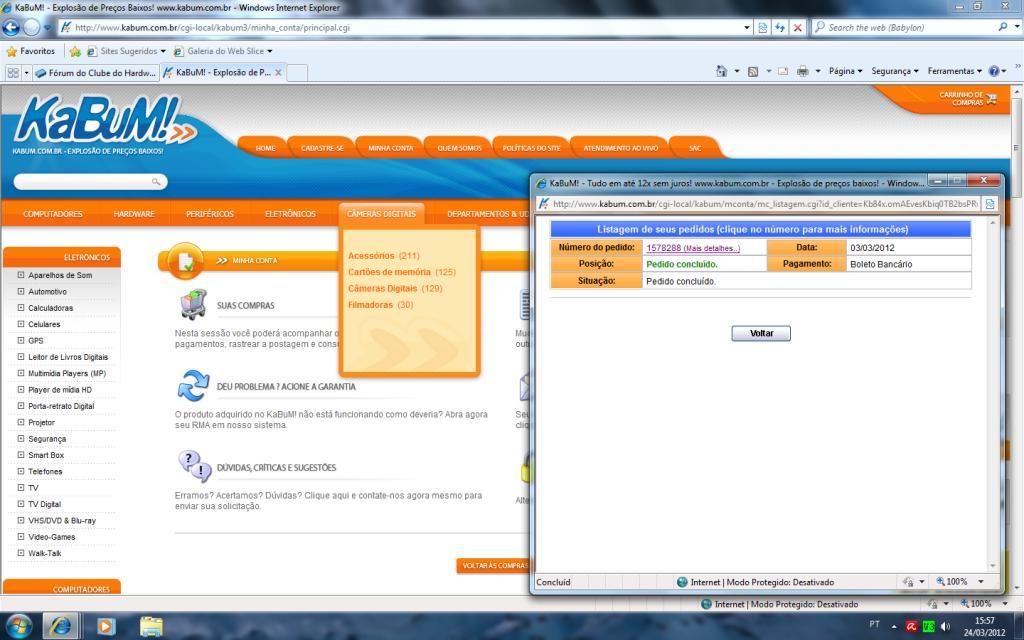
Task: Open the ATENDIMENTO AO VIVO tab
Action: click(620, 148)
